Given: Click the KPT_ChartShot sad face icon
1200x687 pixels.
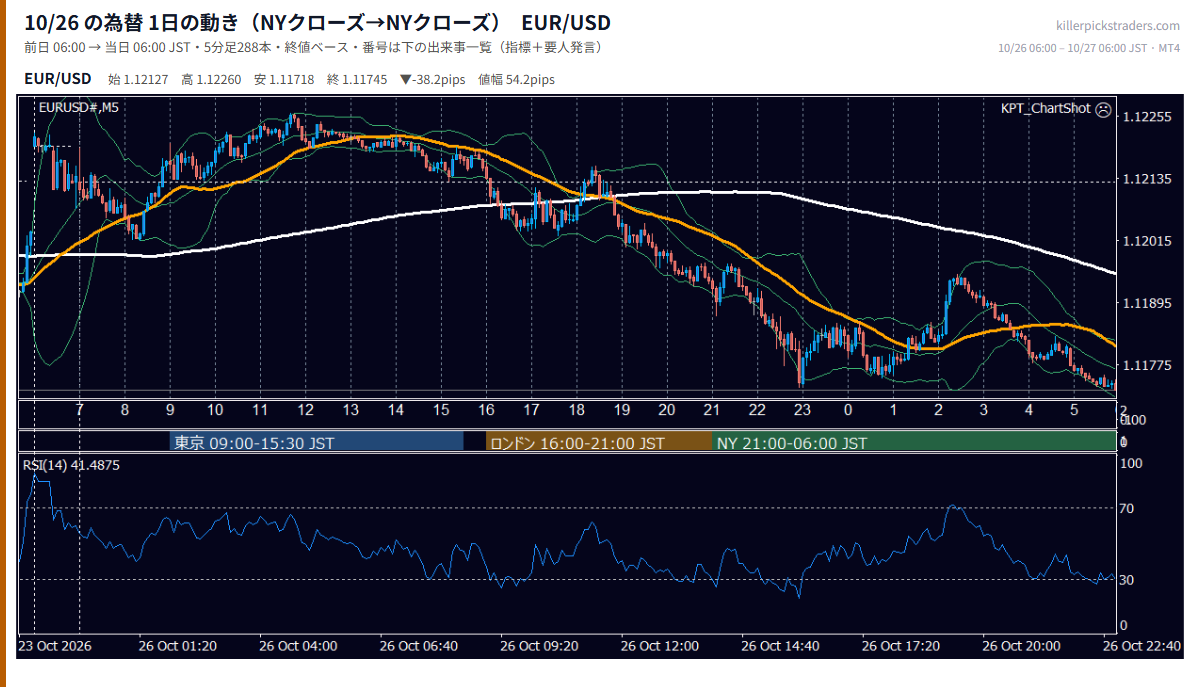Looking at the screenshot, I should pos(1103,108).
